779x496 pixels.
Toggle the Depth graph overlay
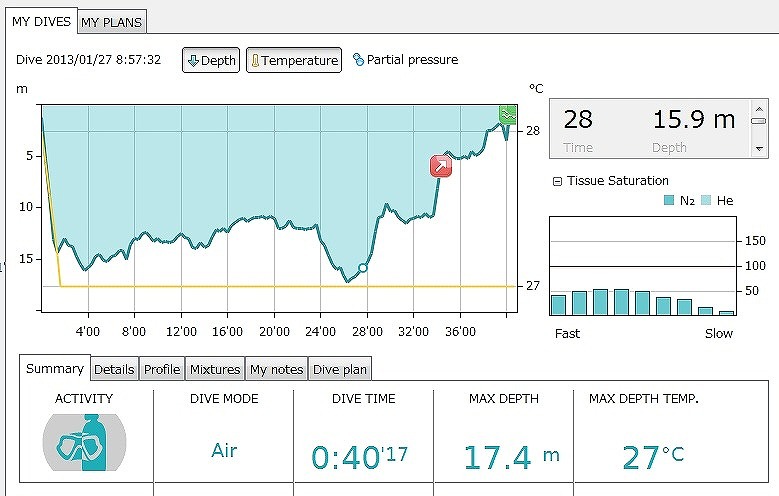[x=211, y=61]
